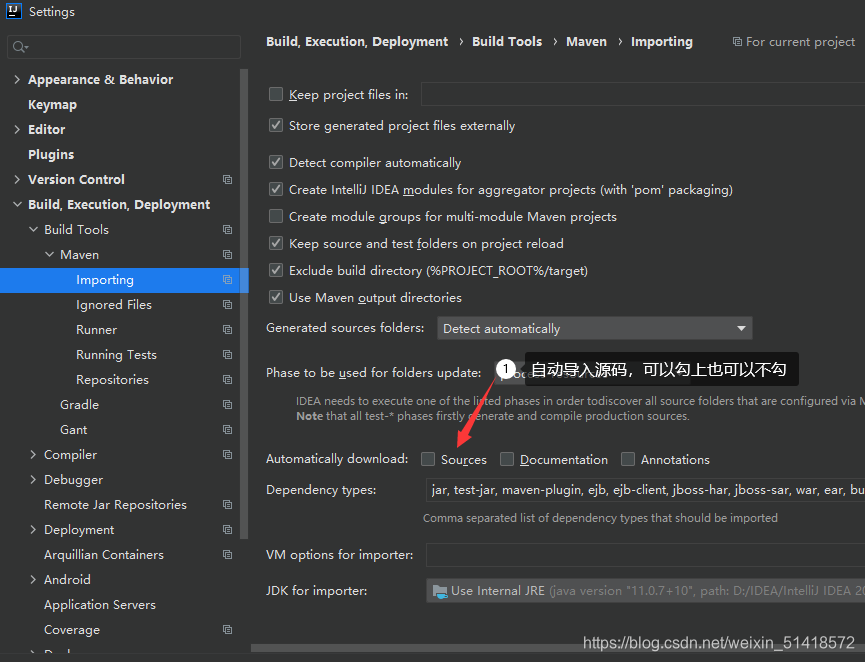865x662 pixels.
Task: Click the settings tree vertical scrollbar
Action: click(x=244, y=303)
